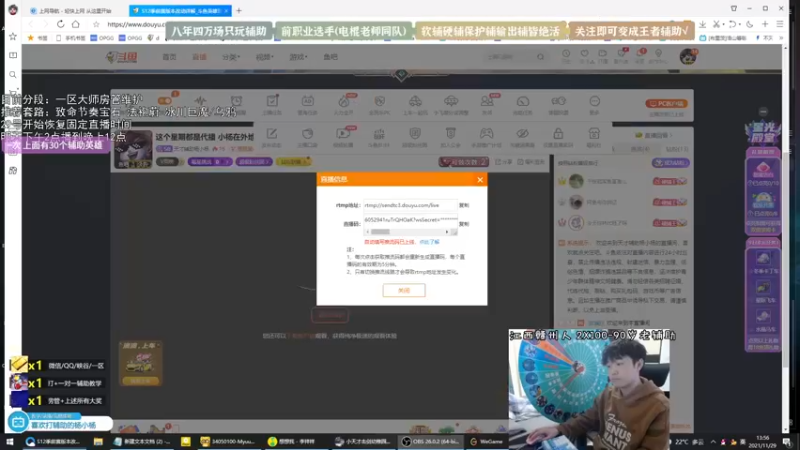Open a new browser tab with the plus button

239,10
